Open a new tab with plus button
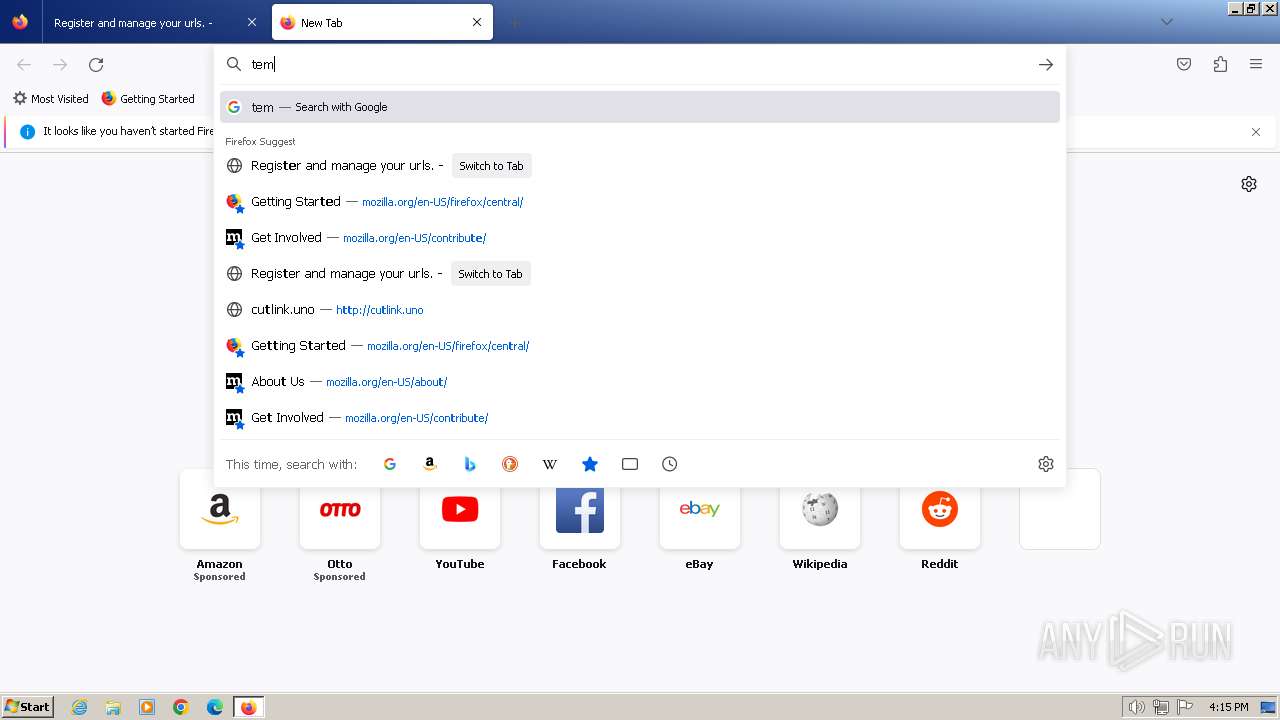The image size is (1280, 720). (x=514, y=22)
